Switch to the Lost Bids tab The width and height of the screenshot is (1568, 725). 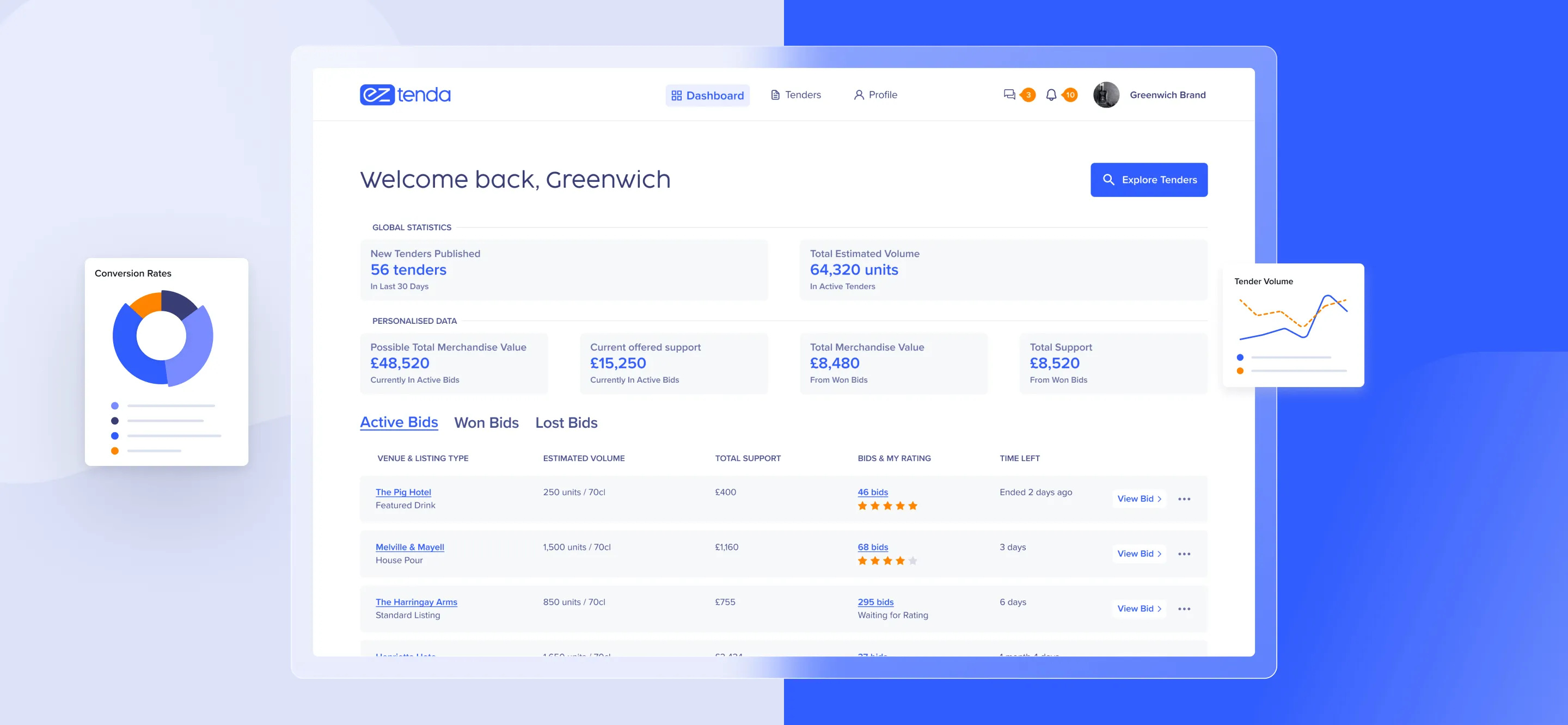coord(566,422)
